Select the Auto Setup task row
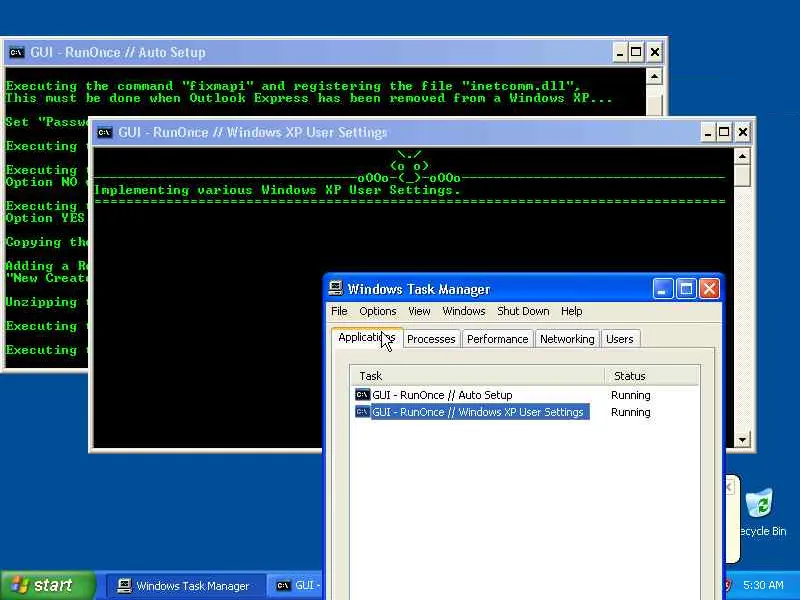This screenshot has height=600, width=800. point(525,395)
